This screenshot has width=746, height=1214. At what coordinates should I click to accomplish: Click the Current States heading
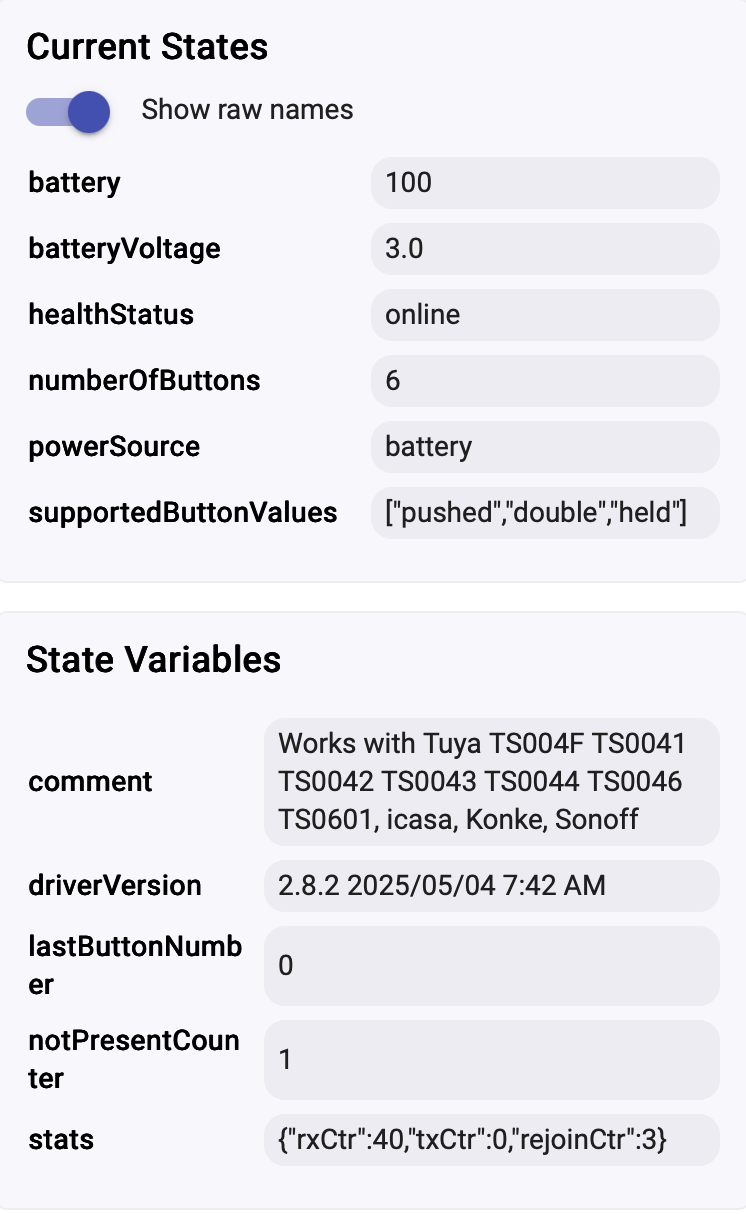pos(147,47)
